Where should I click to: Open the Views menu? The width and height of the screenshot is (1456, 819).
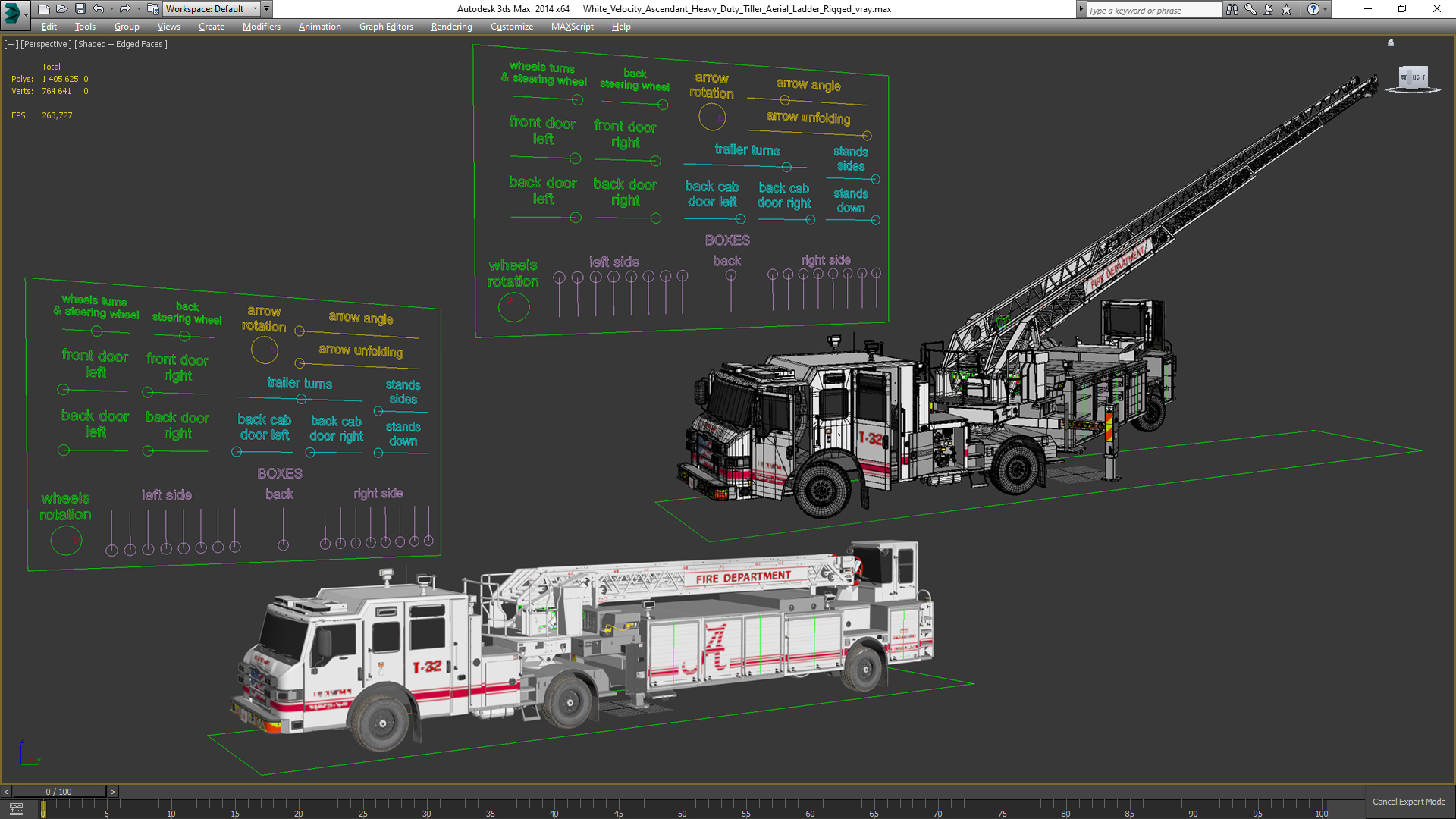coord(168,27)
